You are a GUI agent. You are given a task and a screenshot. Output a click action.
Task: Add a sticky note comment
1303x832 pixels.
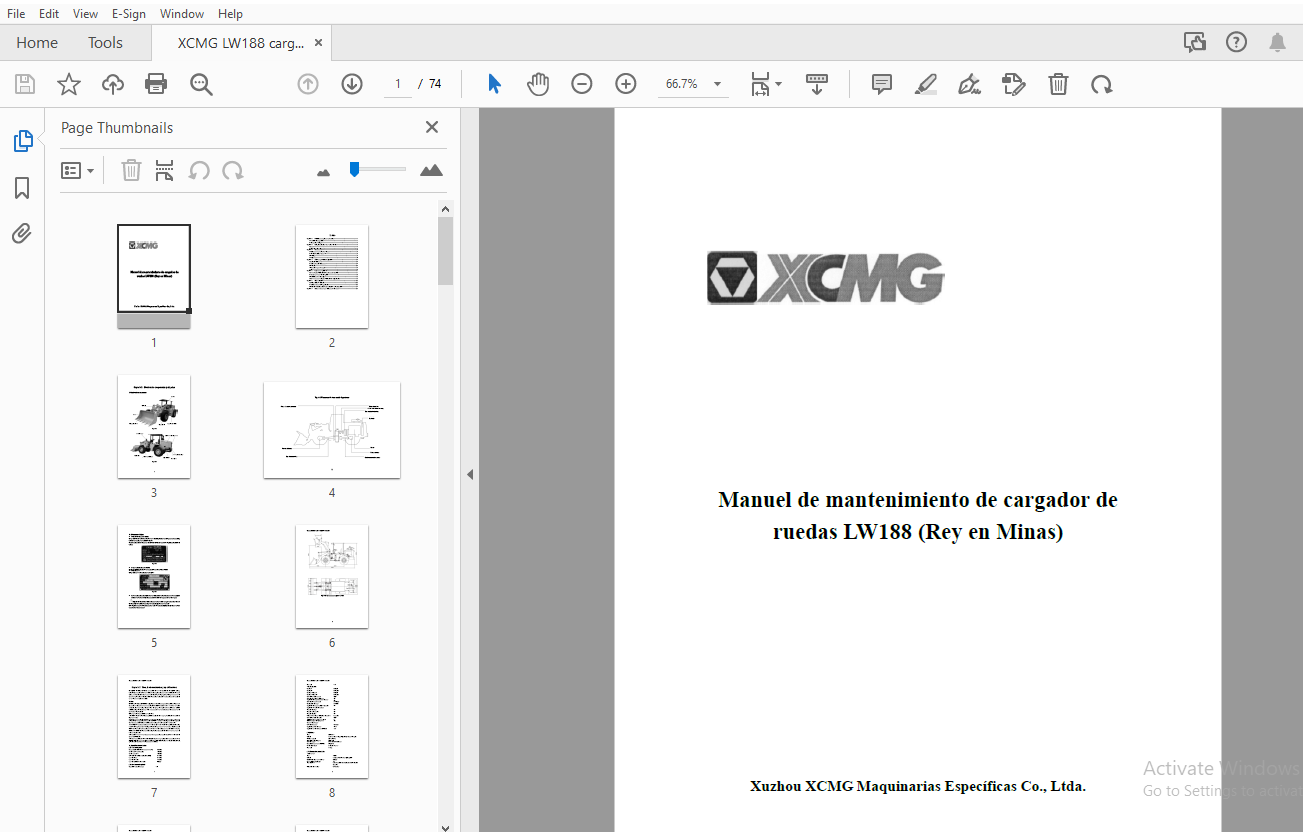point(882,84)
